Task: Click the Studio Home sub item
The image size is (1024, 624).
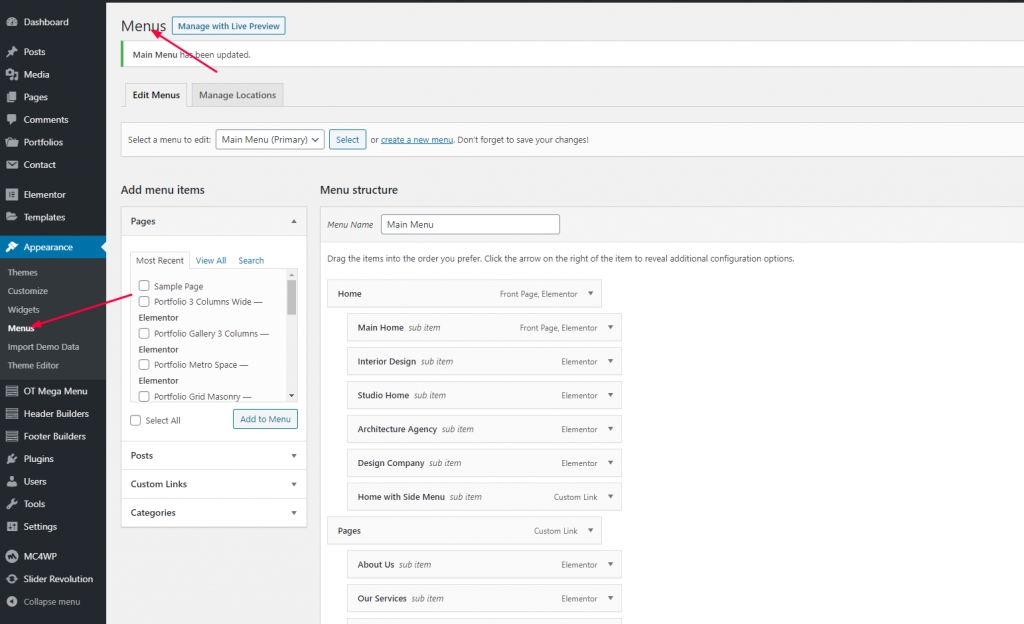Action: [484, 395]
